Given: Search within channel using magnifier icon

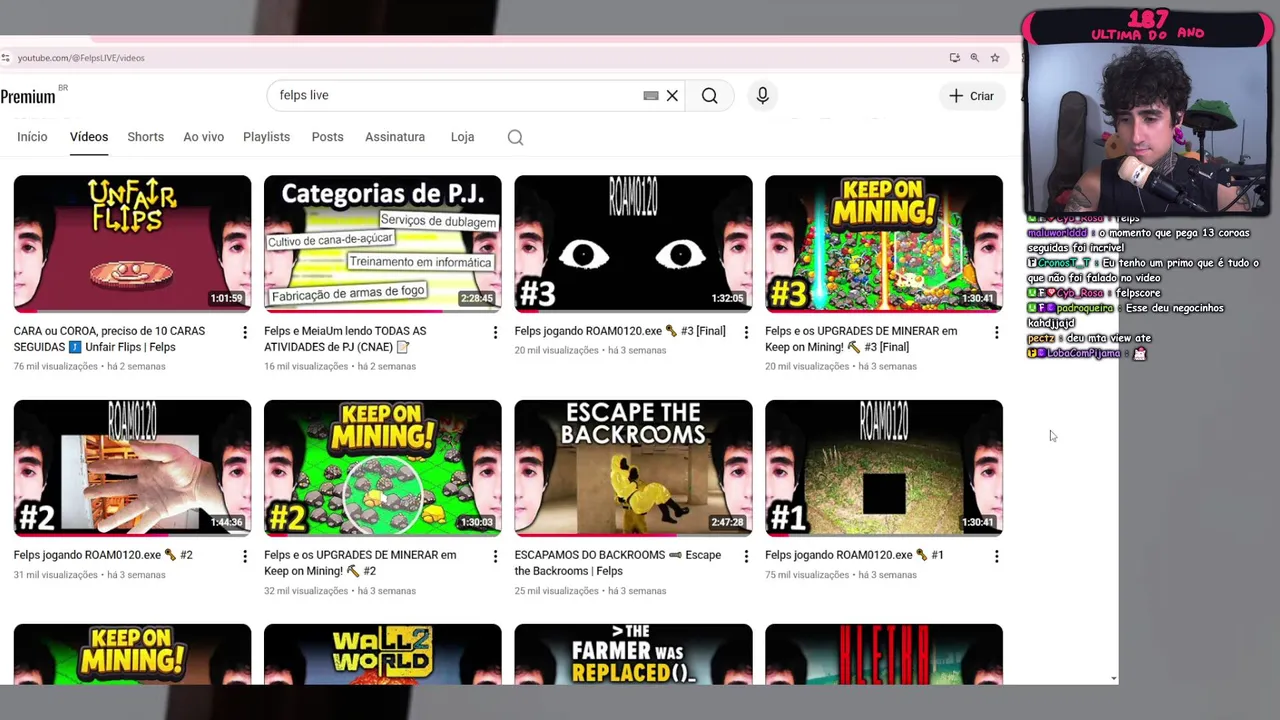Looking at the screenshot, I should [x=515, y=138].
